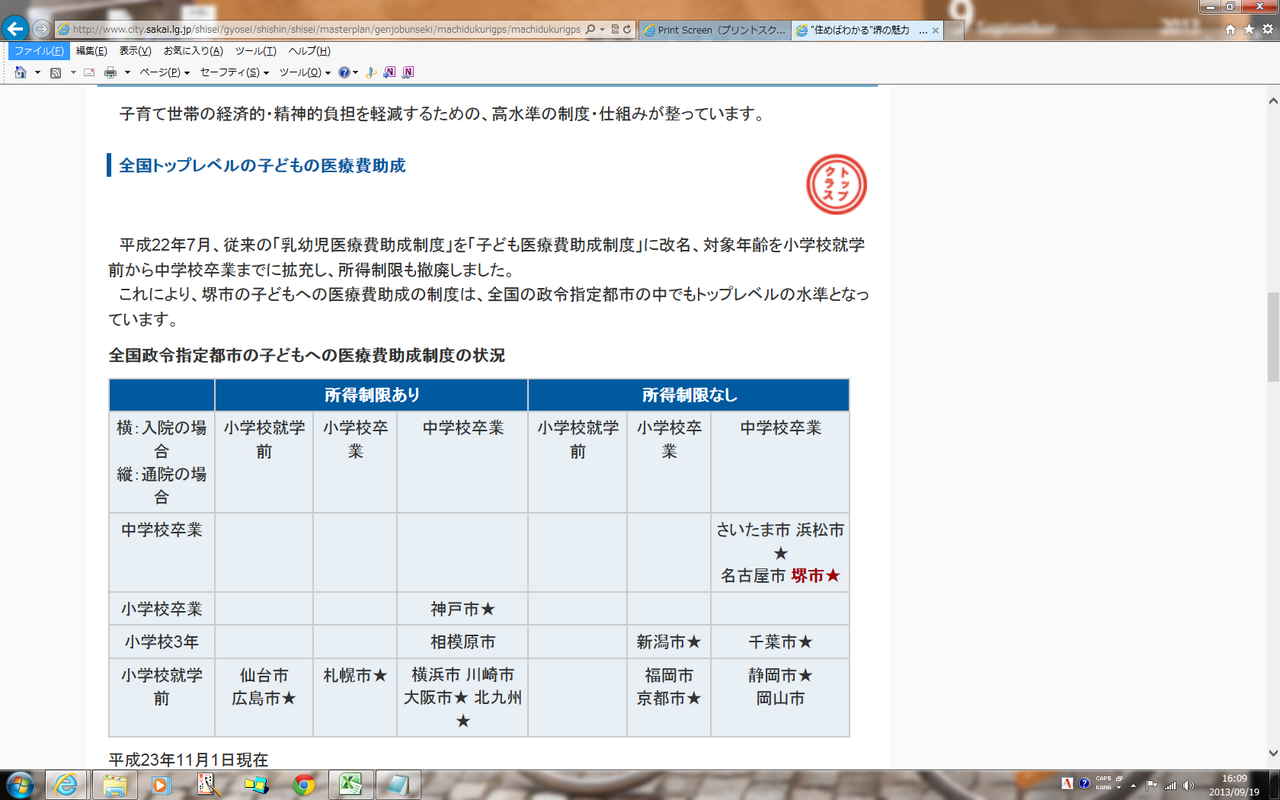Open the ヘルプ(H) menu
The width and height of the screenshot is (1280, 800).
coord(309,51)
